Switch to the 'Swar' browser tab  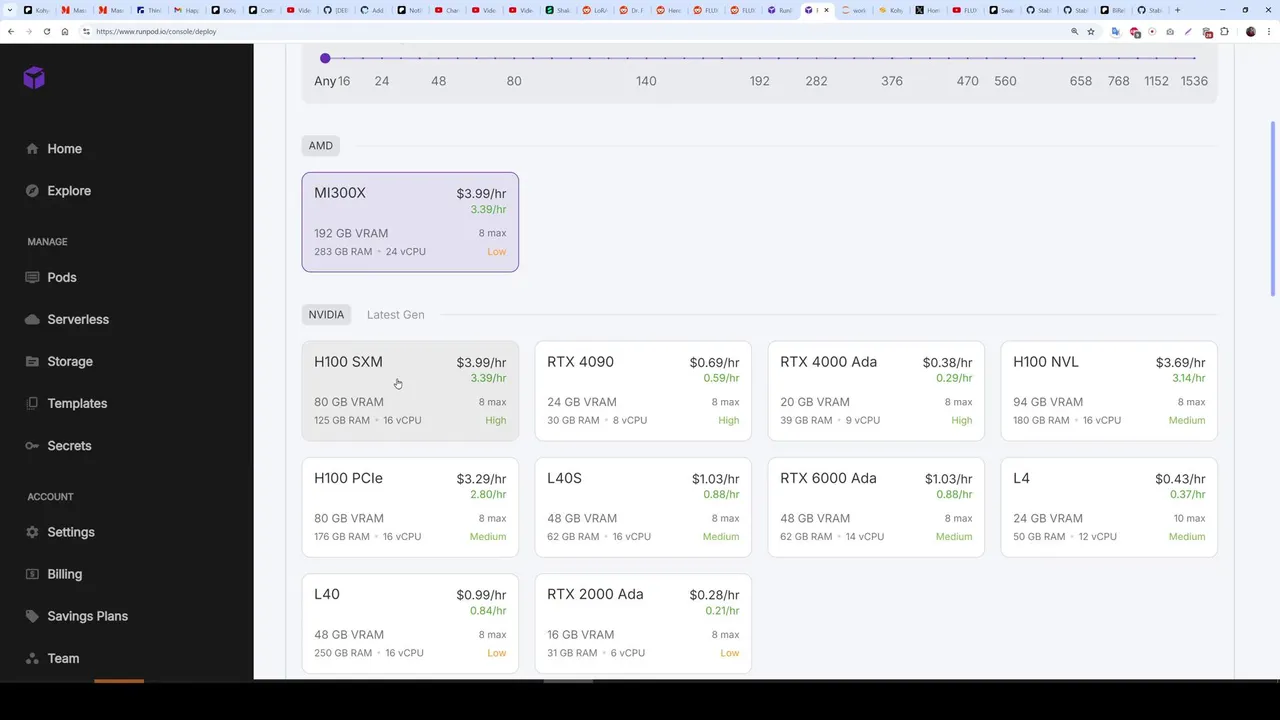pos(1005,10)
